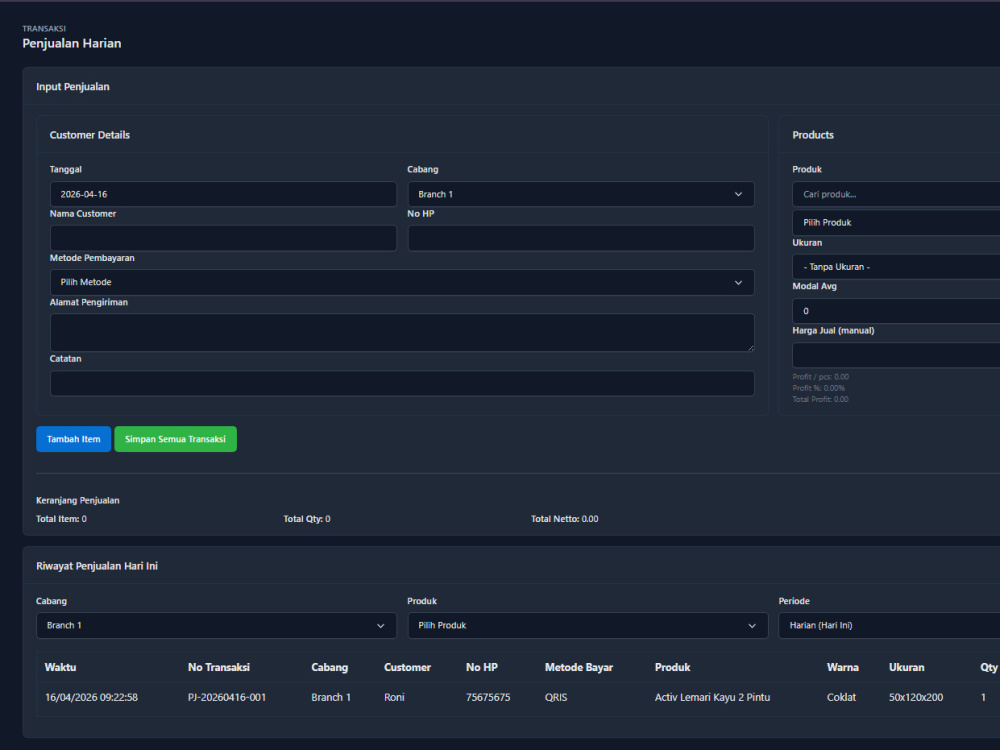Click the Keranjang Penjualan label
1000x750 pixels.
pos(78,501)
